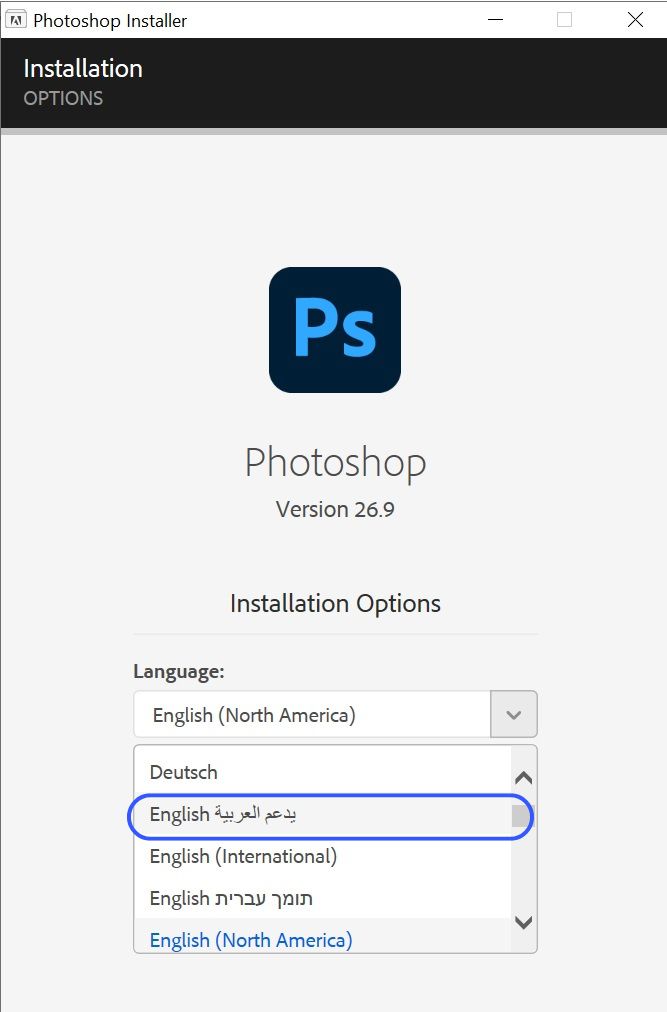Choose the circled English with Arabic support option

tap(323, 815)
